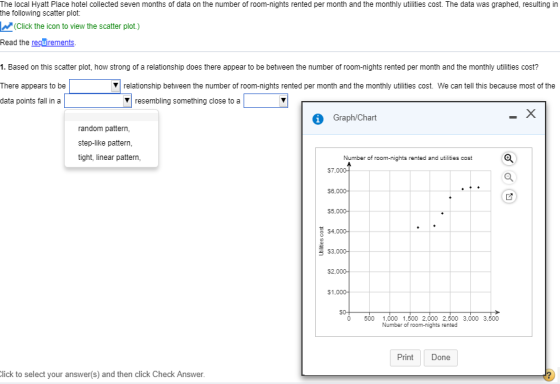This screenshot has width=560, height=384.
Task: Click 'Click the icon to view the scatter plot' text
Action: [x=77, y=26]
